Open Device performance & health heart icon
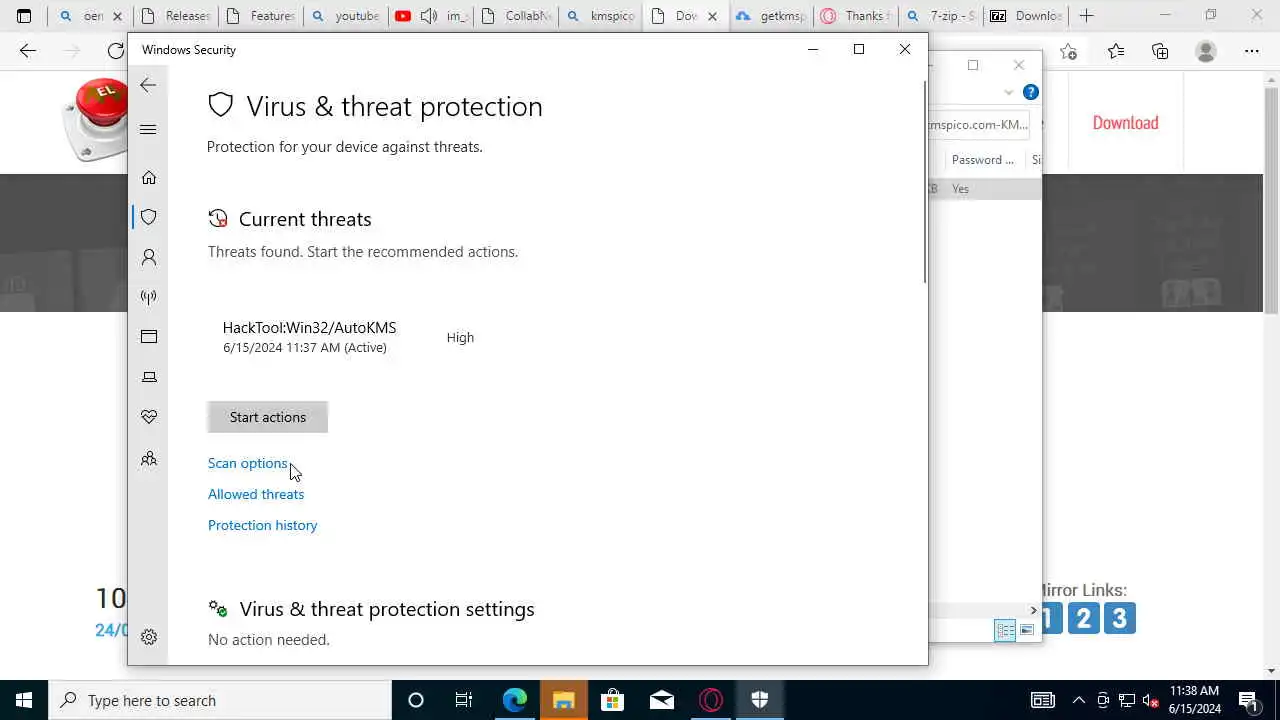Image resolution: width=1280 pixels, height=720 pixels. [x=149, y=417]
